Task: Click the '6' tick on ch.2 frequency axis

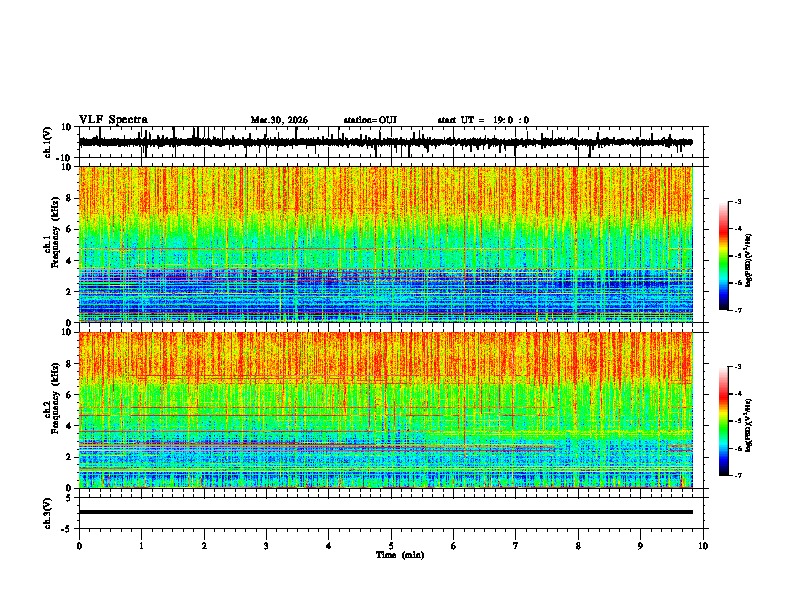Action: pos(69,394)
